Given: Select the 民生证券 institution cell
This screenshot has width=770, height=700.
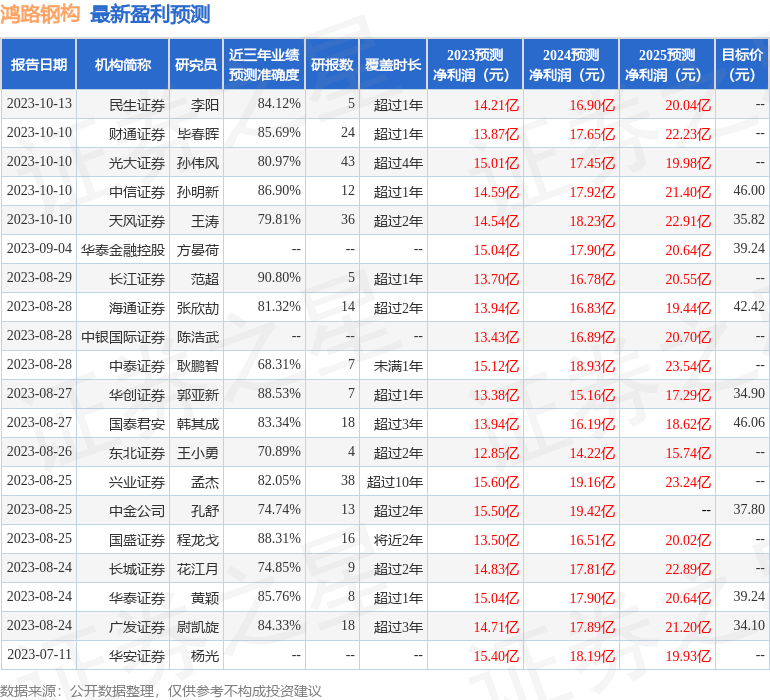Looking at the screenshot, I should point(137,104).
